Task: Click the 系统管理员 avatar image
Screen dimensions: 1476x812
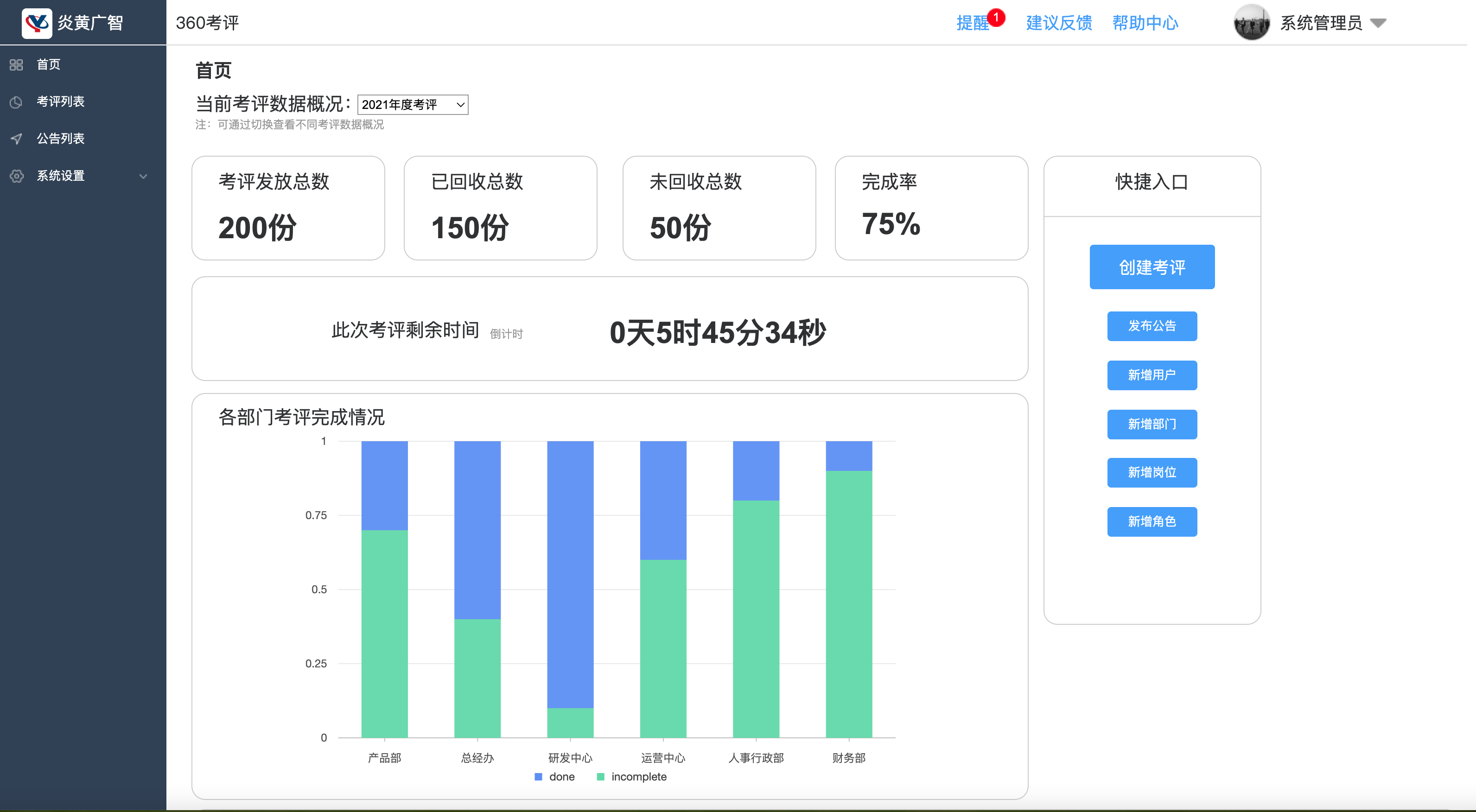Action: (1251, 22)
